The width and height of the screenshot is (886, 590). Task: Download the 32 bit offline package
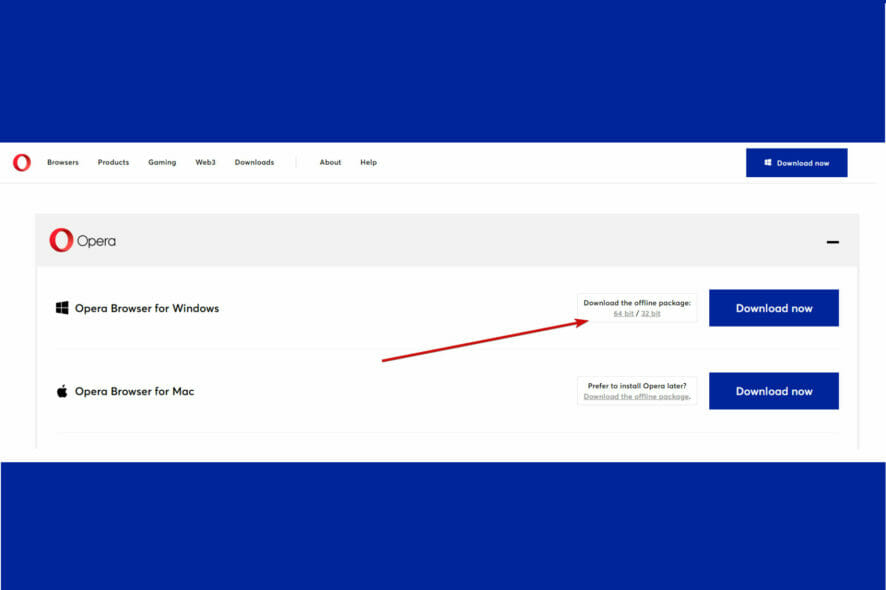[x=650, y=314]
